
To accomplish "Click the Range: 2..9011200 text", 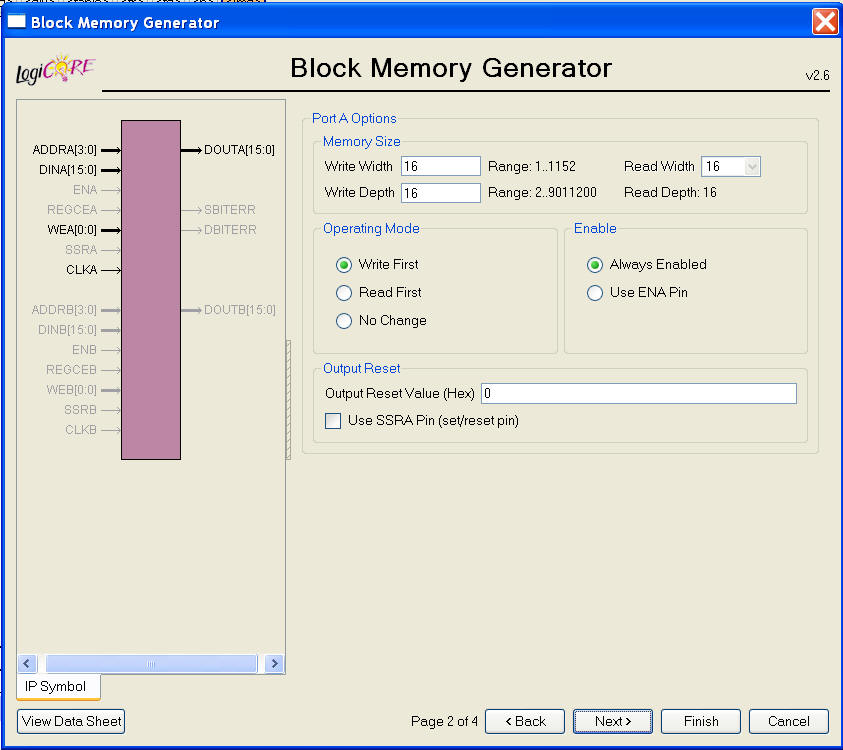I will (542, 192).
